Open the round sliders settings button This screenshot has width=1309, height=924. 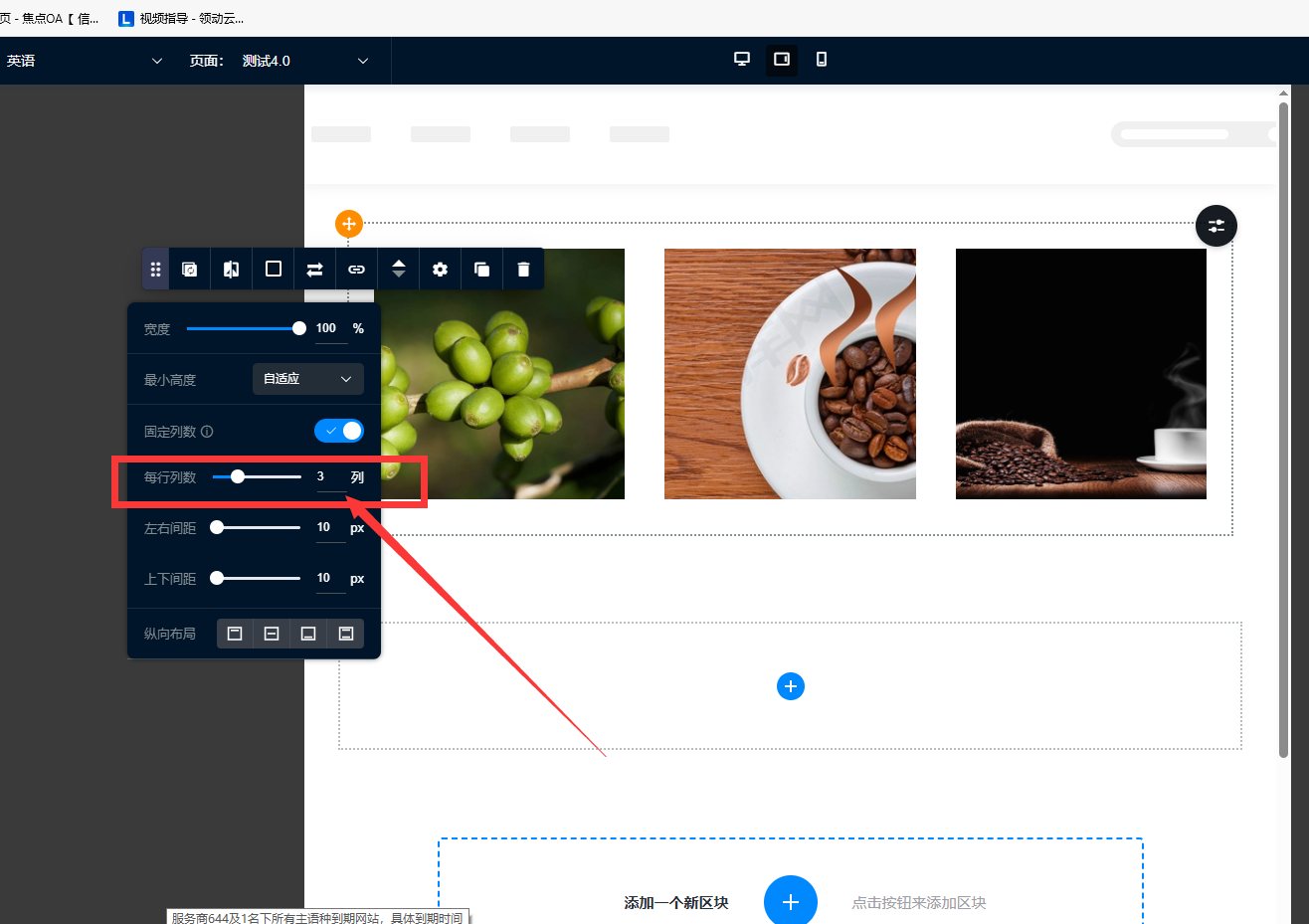point(1215,226)
